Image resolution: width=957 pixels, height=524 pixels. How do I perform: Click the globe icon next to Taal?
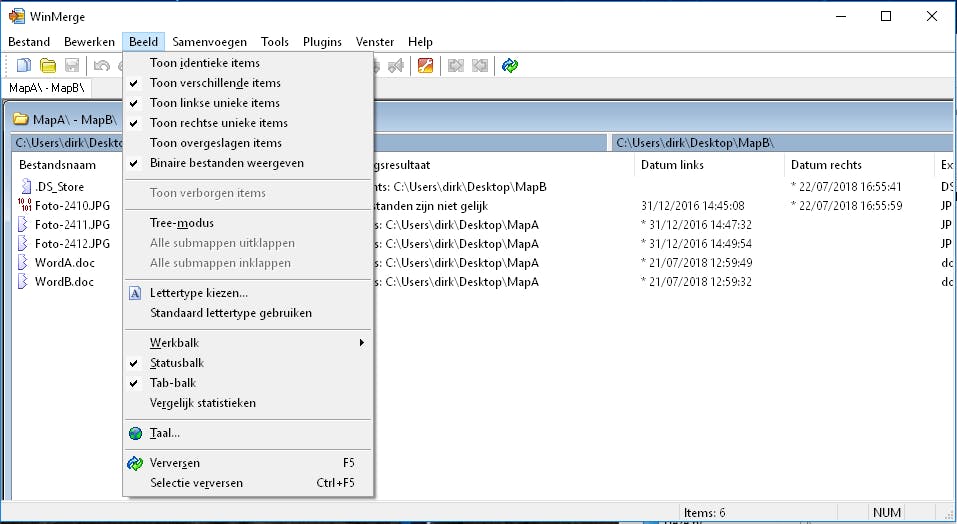point(135,433)
